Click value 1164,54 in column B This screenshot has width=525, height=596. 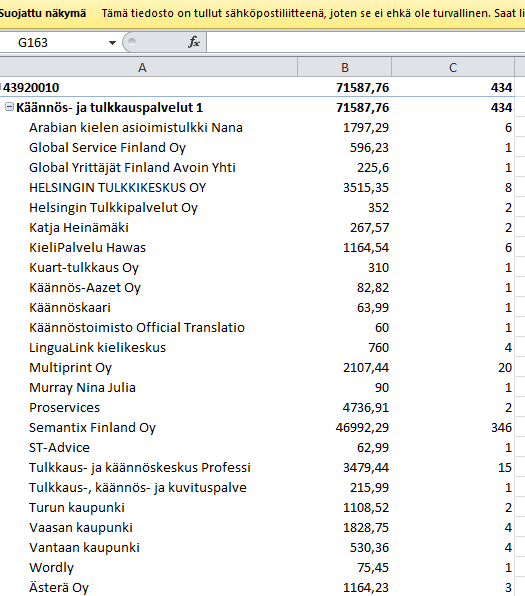(x=366, y=248)
